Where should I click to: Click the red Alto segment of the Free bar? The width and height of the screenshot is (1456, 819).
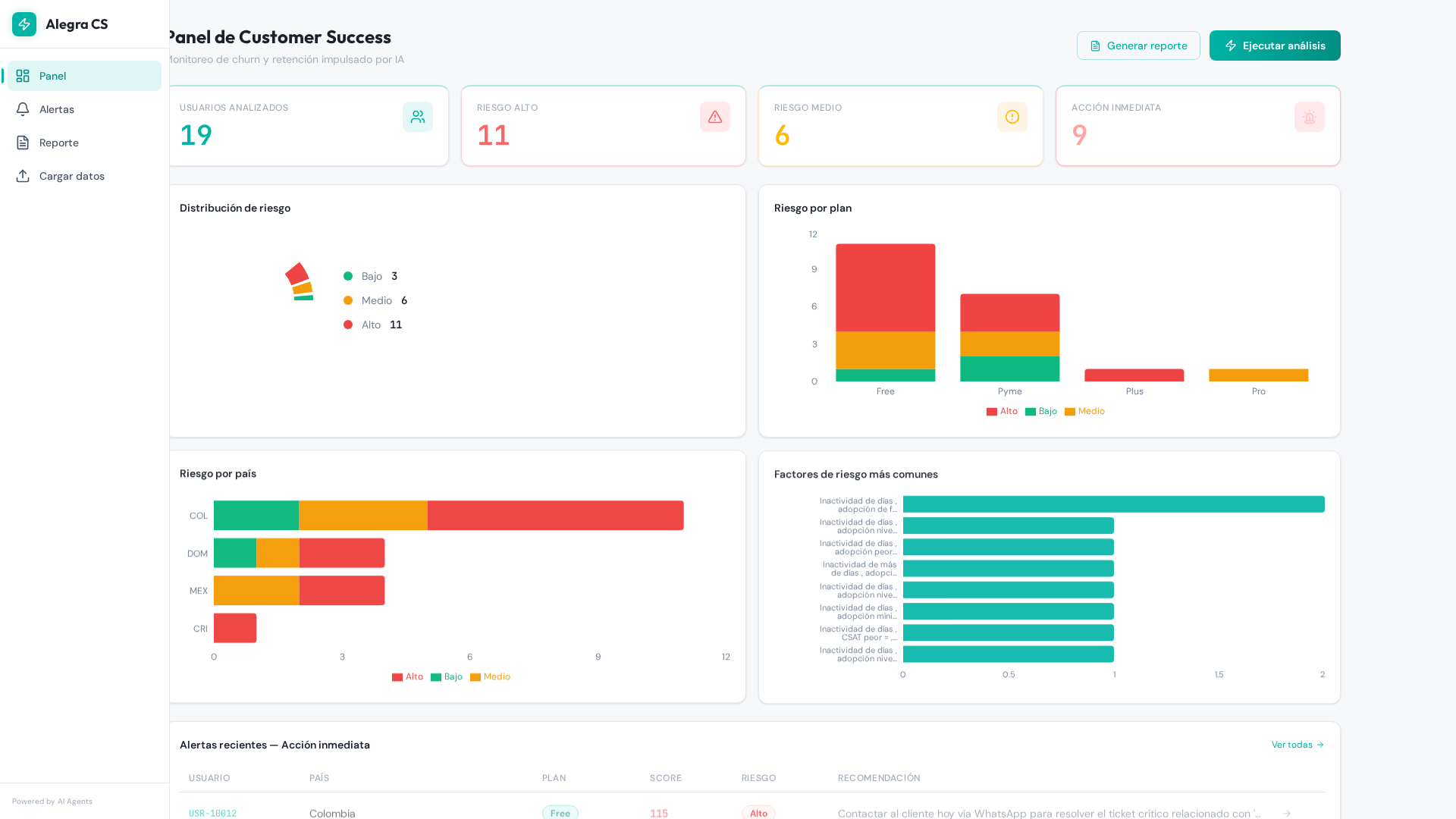click(x=885, y=287)
